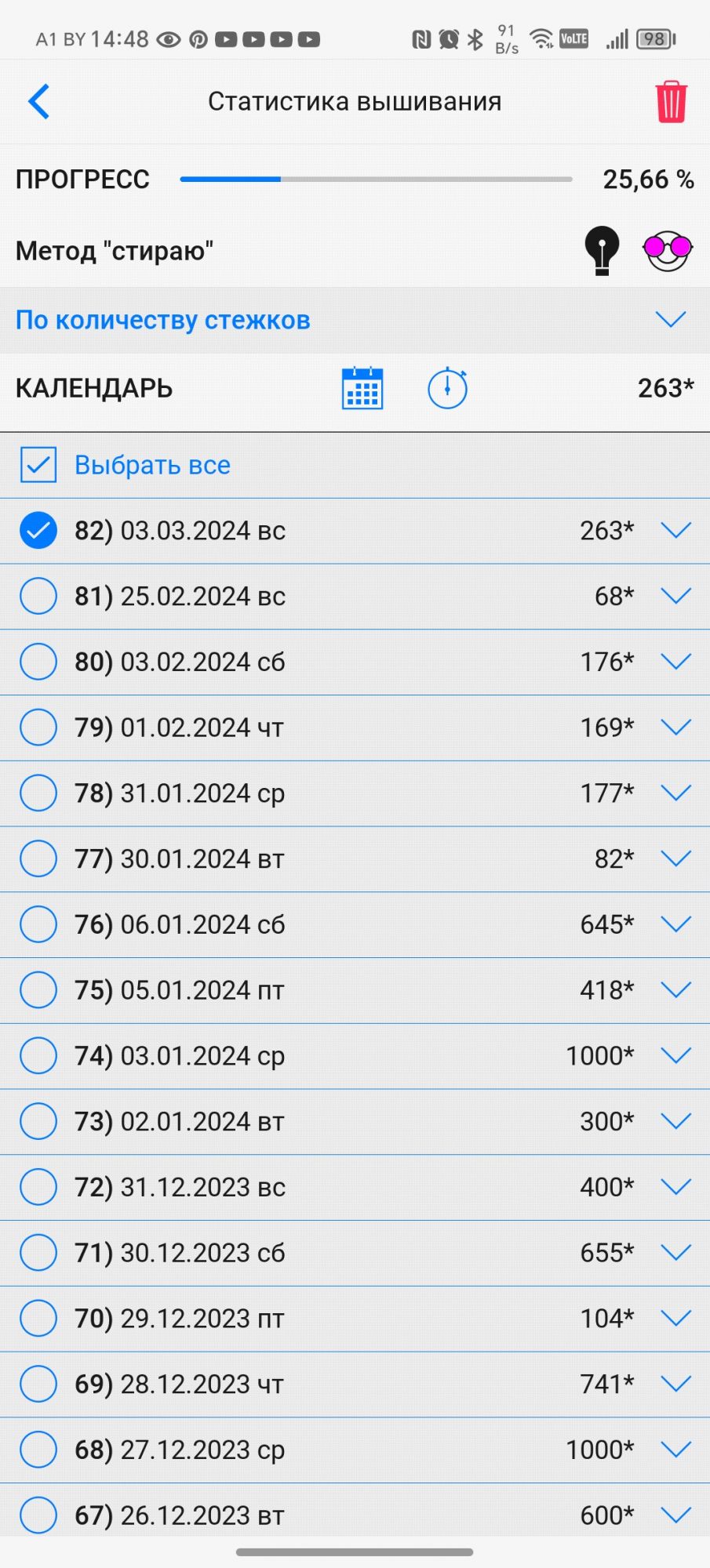Tap the 'Метод "стираю"' label

(x=115, y=251)
